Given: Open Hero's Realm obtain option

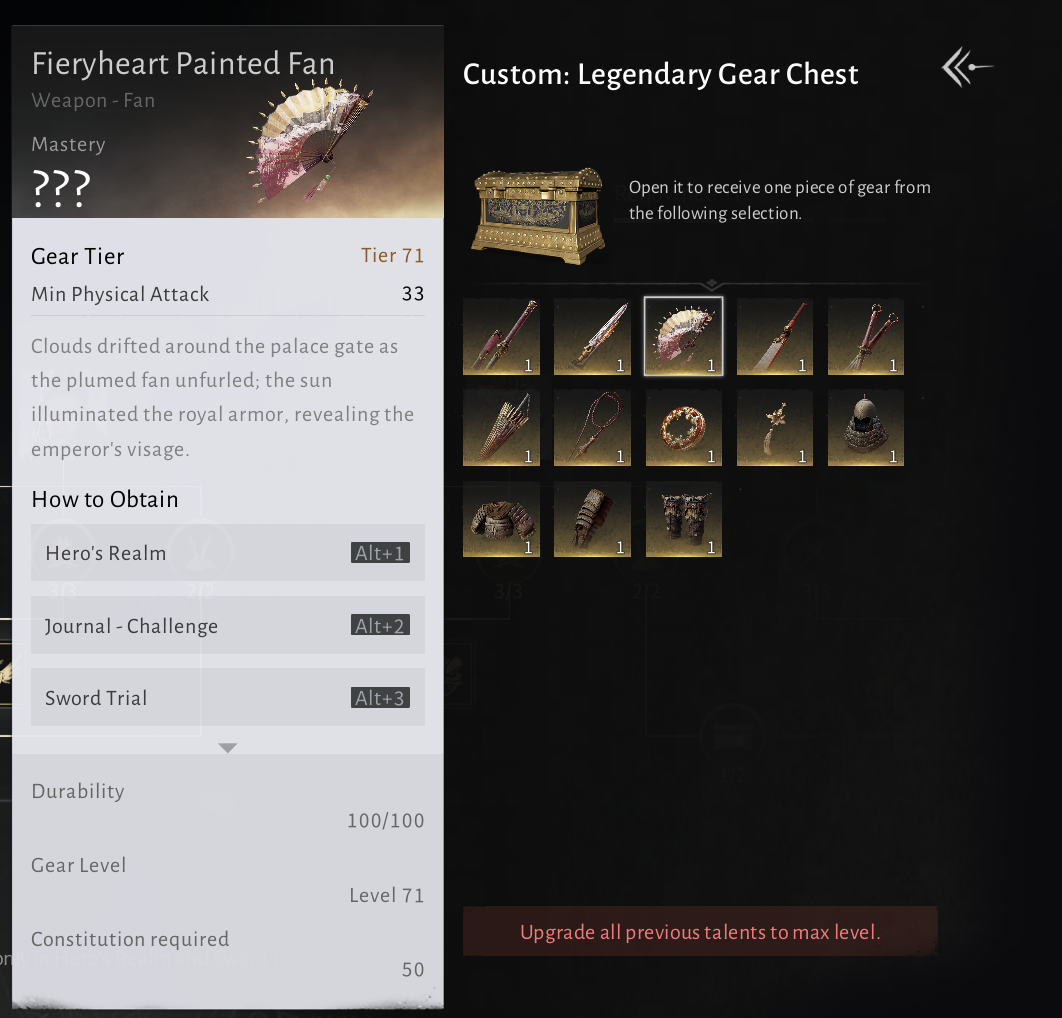Looking at the screenshot, I should click(228, 553).
